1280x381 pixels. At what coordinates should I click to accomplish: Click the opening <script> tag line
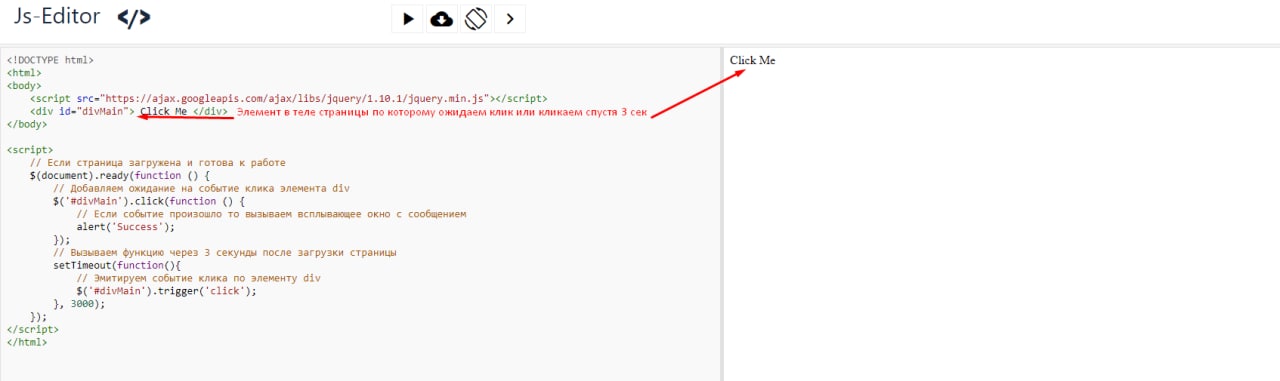click(x=29, y=150)
